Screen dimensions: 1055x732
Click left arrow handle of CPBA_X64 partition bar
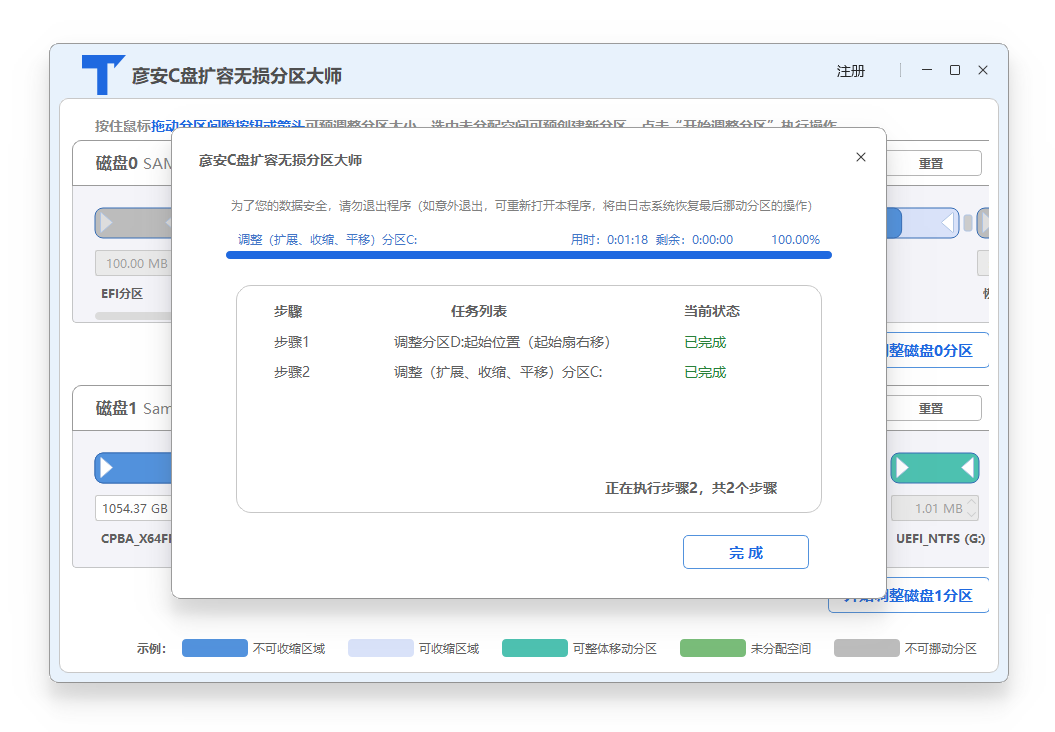click(x=107, y=468)
